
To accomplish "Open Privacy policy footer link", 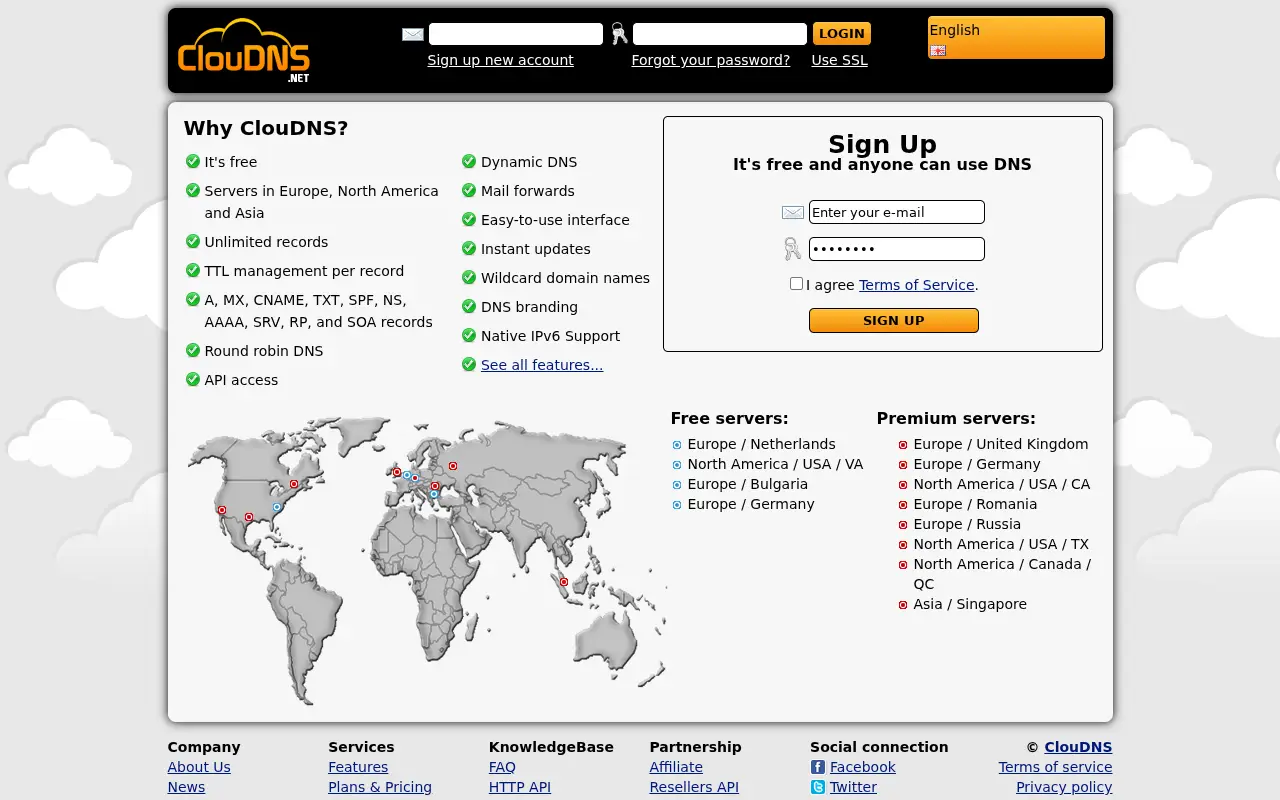I will 1064,787.
